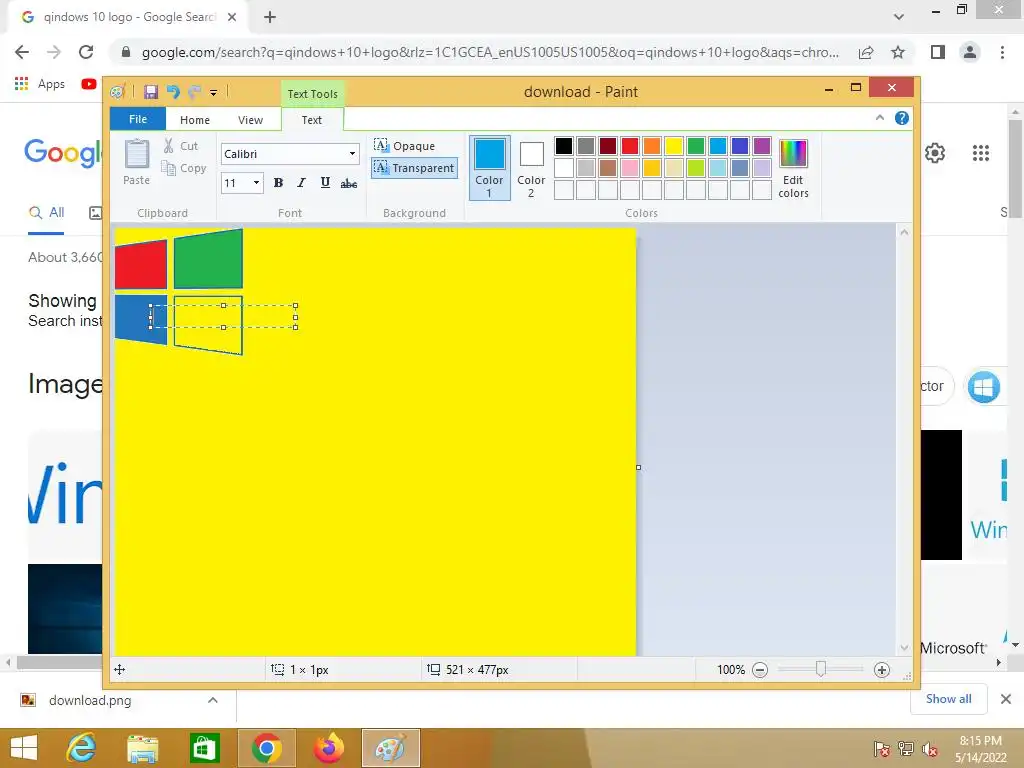Image resolution: width=1024 pixels, height=768 pixels.
Task: Open Firefox from taskbar
Action: coord(328,748)
